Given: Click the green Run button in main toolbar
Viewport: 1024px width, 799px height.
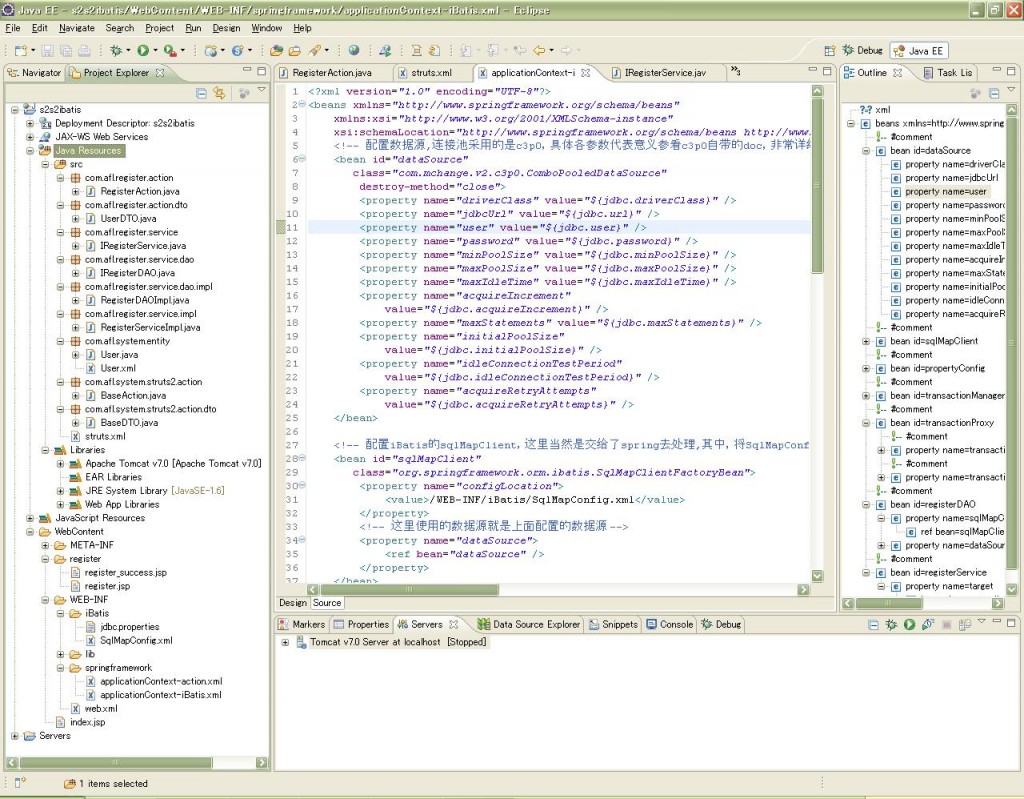Looking at the screenshot, I should 143,50.
